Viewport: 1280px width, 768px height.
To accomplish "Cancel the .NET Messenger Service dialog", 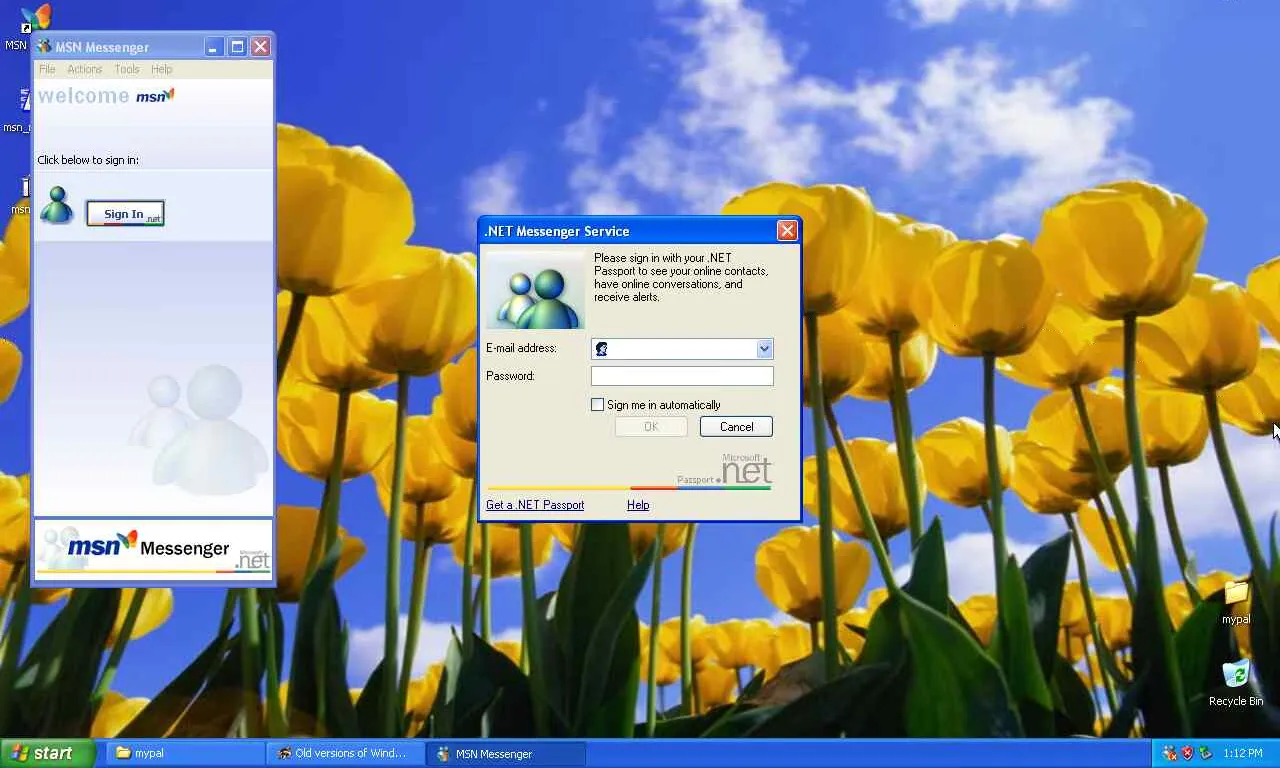I will click(736, 427).
